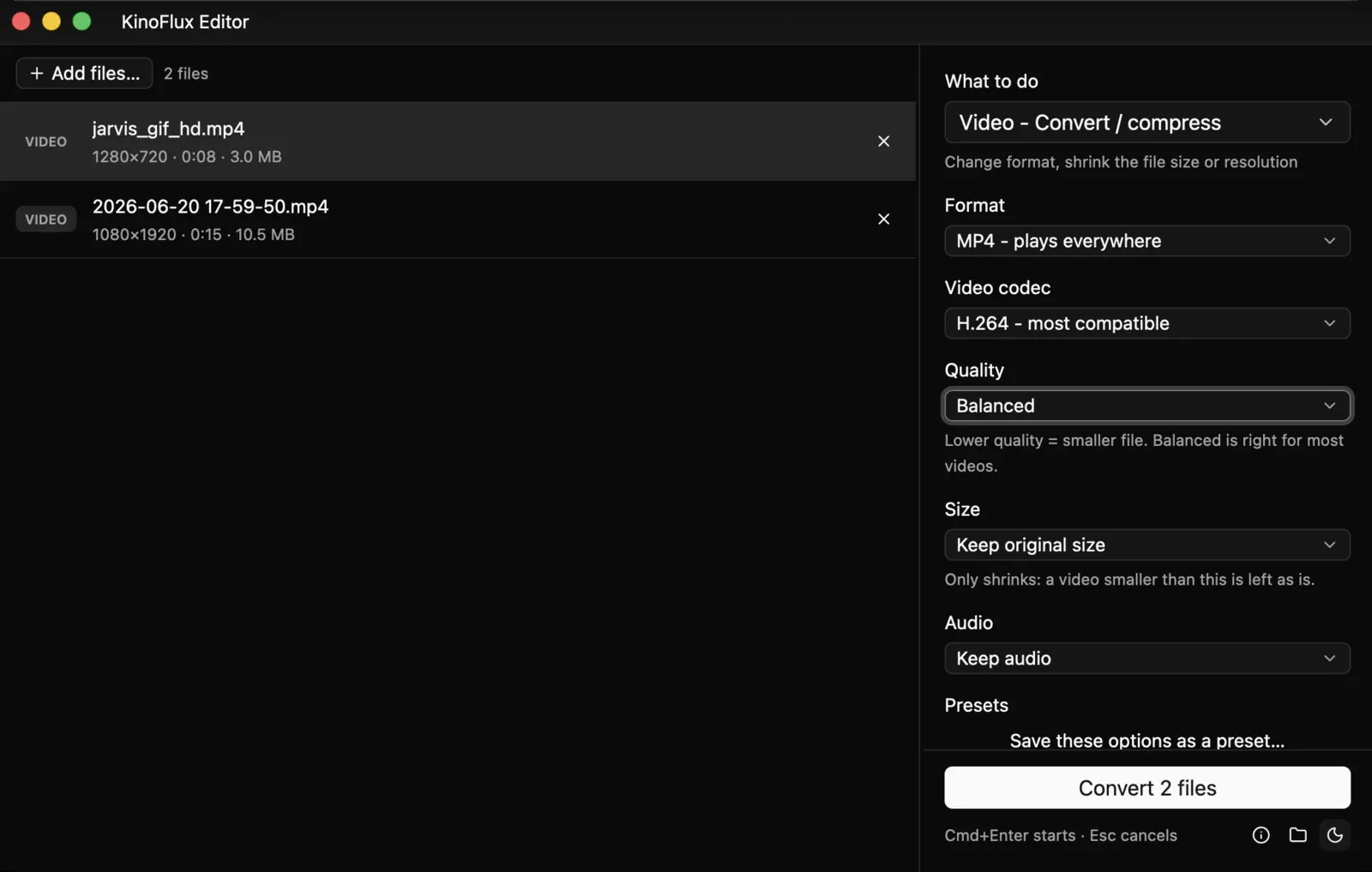Screen dimensions: 1372x872
Task: Click the Presets section heading
Action: 977,706
